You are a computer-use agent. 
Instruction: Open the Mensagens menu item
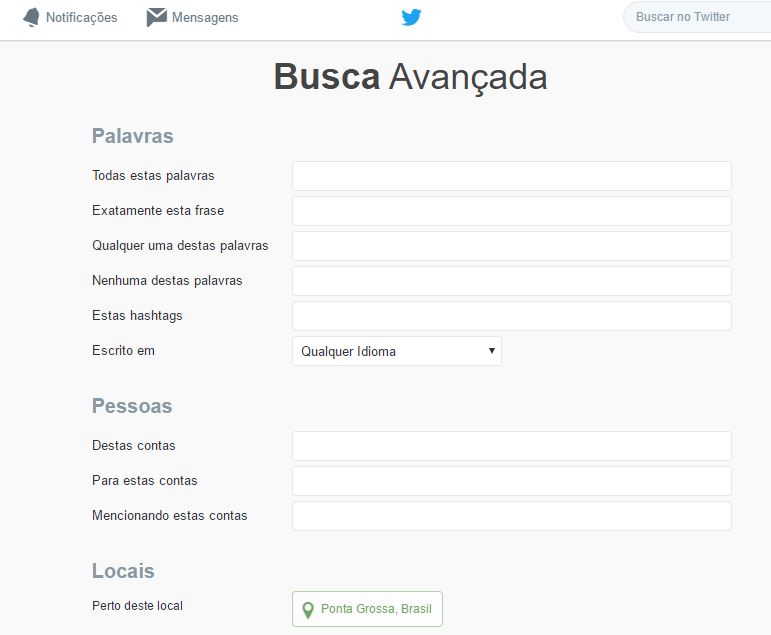pos(193,17)
